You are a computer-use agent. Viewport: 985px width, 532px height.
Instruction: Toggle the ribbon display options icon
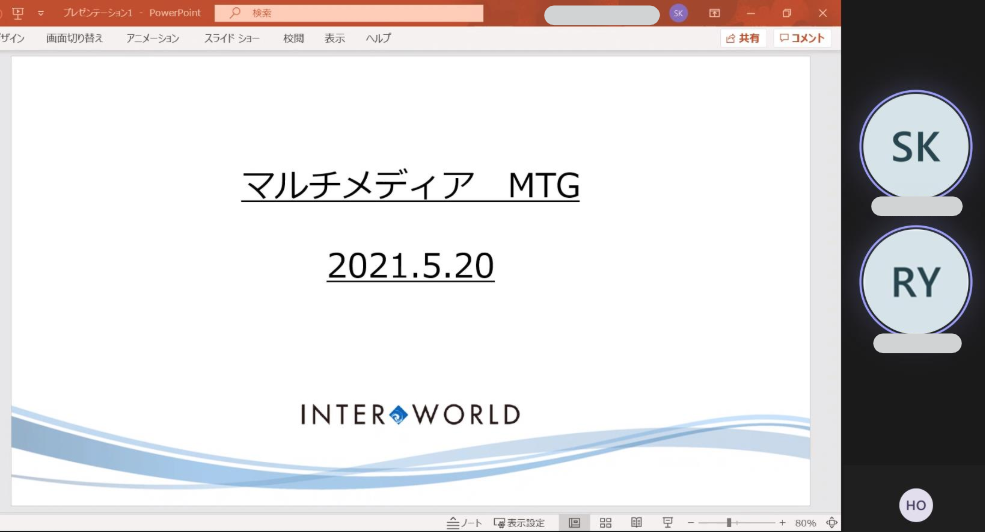coord(714,13)
